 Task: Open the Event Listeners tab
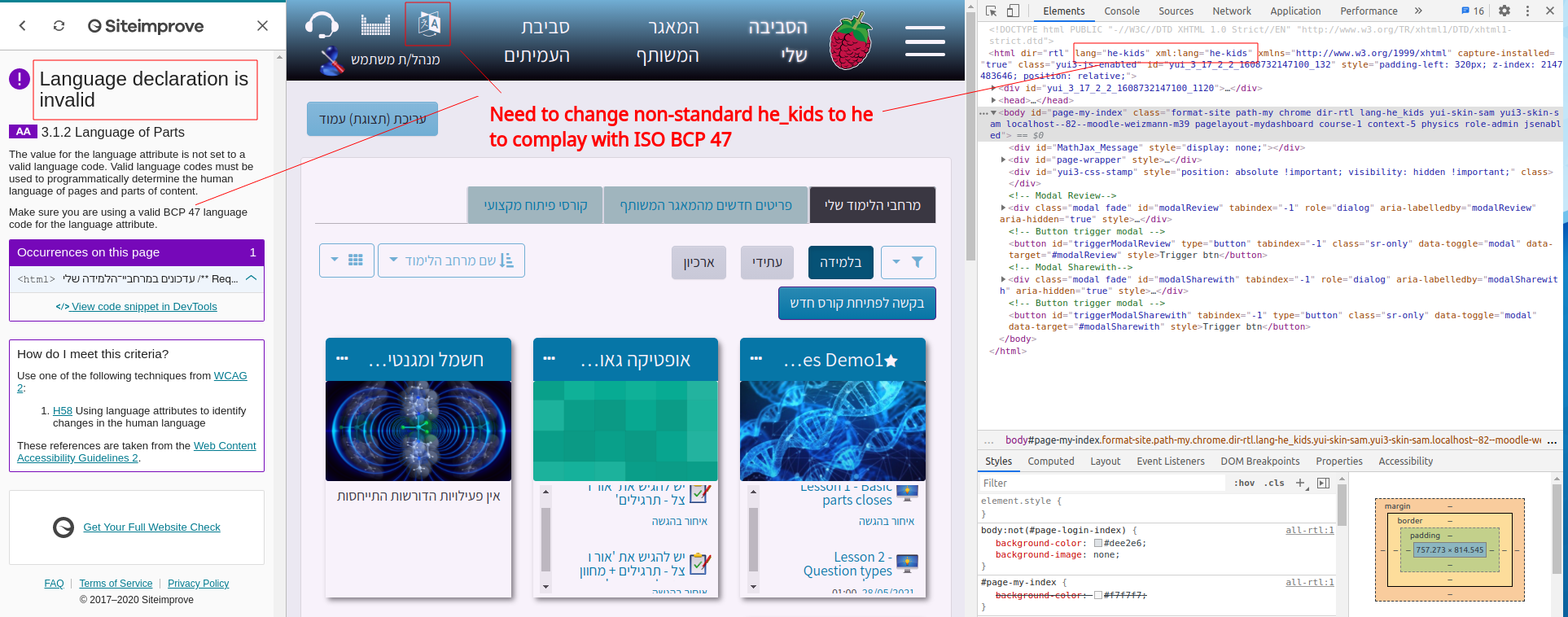click(x=1171, y=461)
